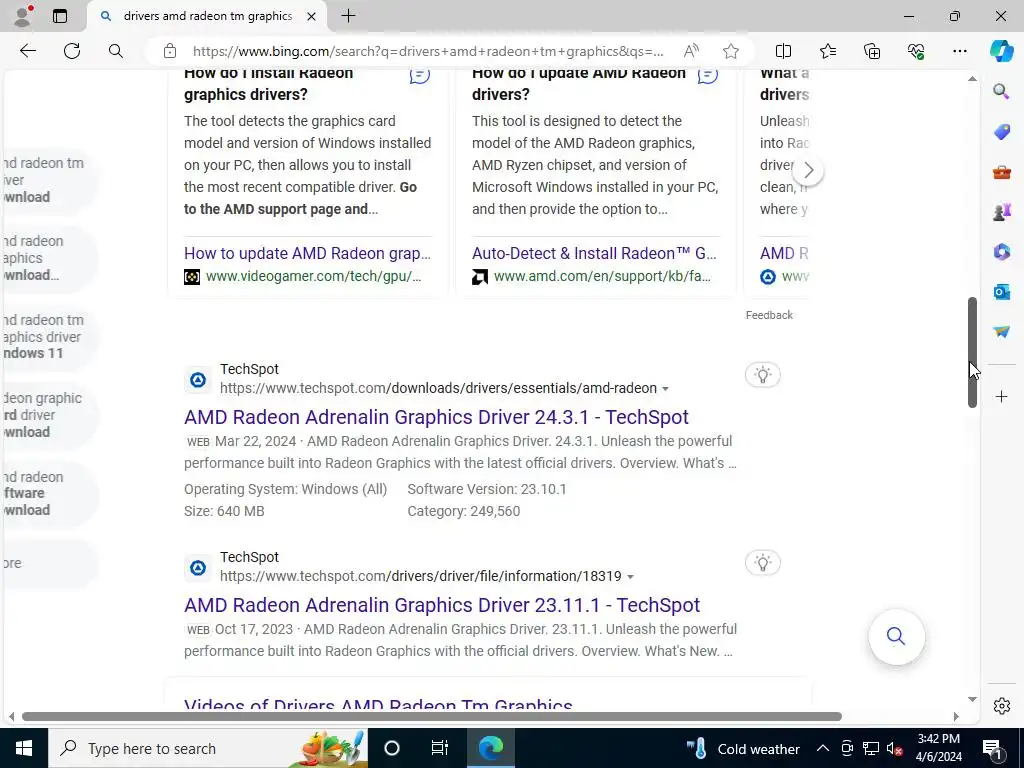The width and height of the screenshot is (1024, 768).
Task: Click scroll down arrow of page
Action: (972, 699)
